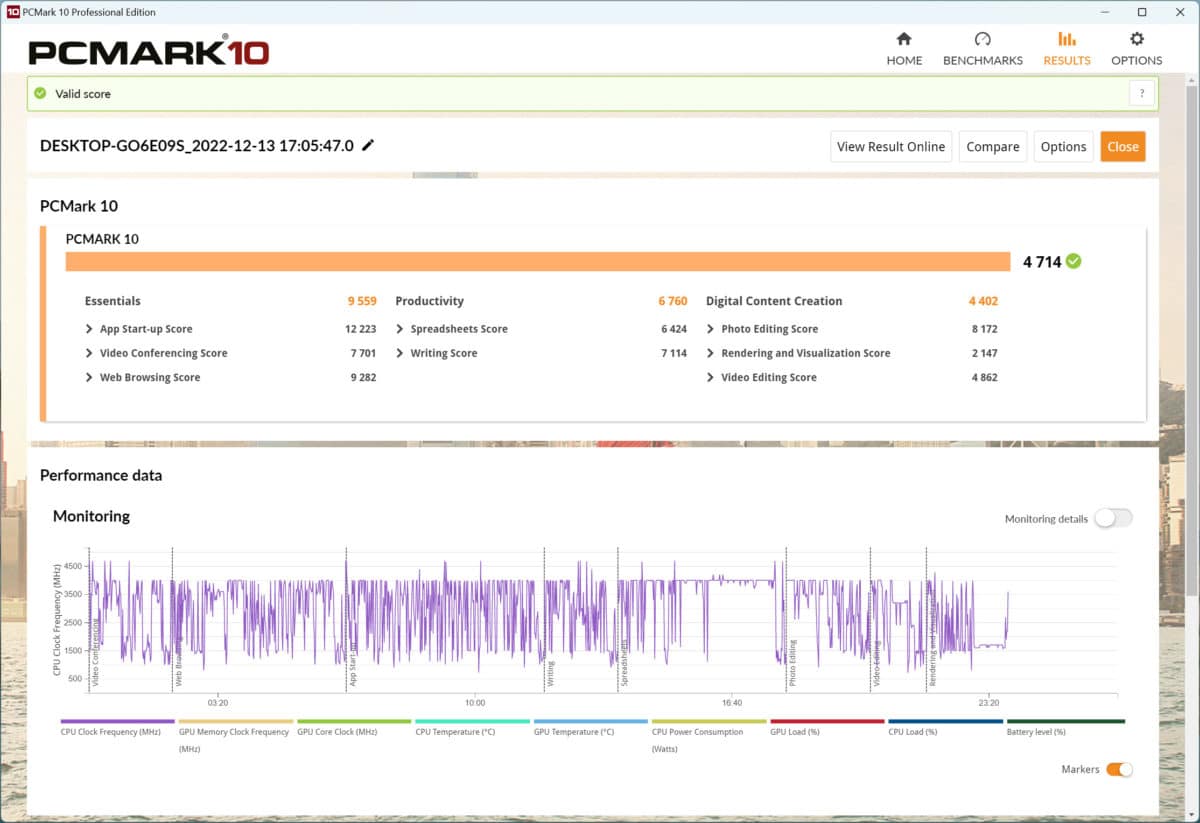The image size is (1200, 823).
Task: Click the overall score 4 714
Action: 1042,262
